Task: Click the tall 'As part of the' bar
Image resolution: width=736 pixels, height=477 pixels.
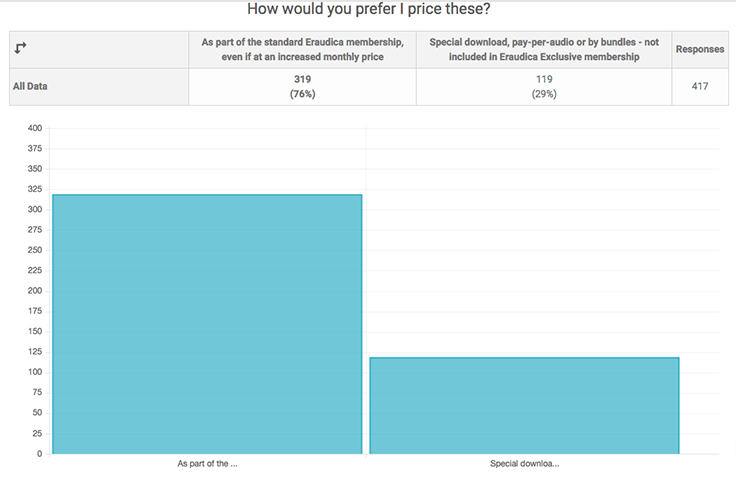Action: [x=207, y=325]
